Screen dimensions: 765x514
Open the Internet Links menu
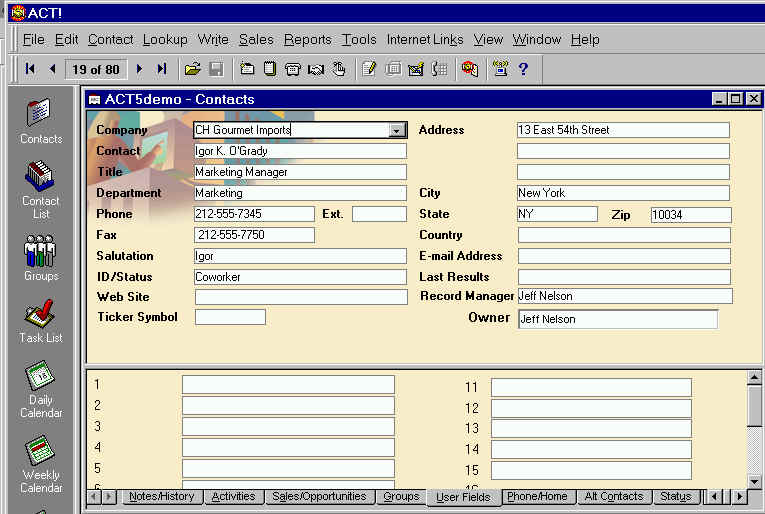click(425, 40)
